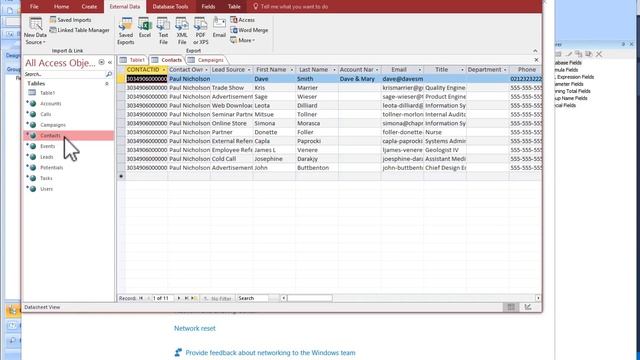The image size is (640, 360).
Task: Switch to the Create ribbon tab
Action: [89, 7]
